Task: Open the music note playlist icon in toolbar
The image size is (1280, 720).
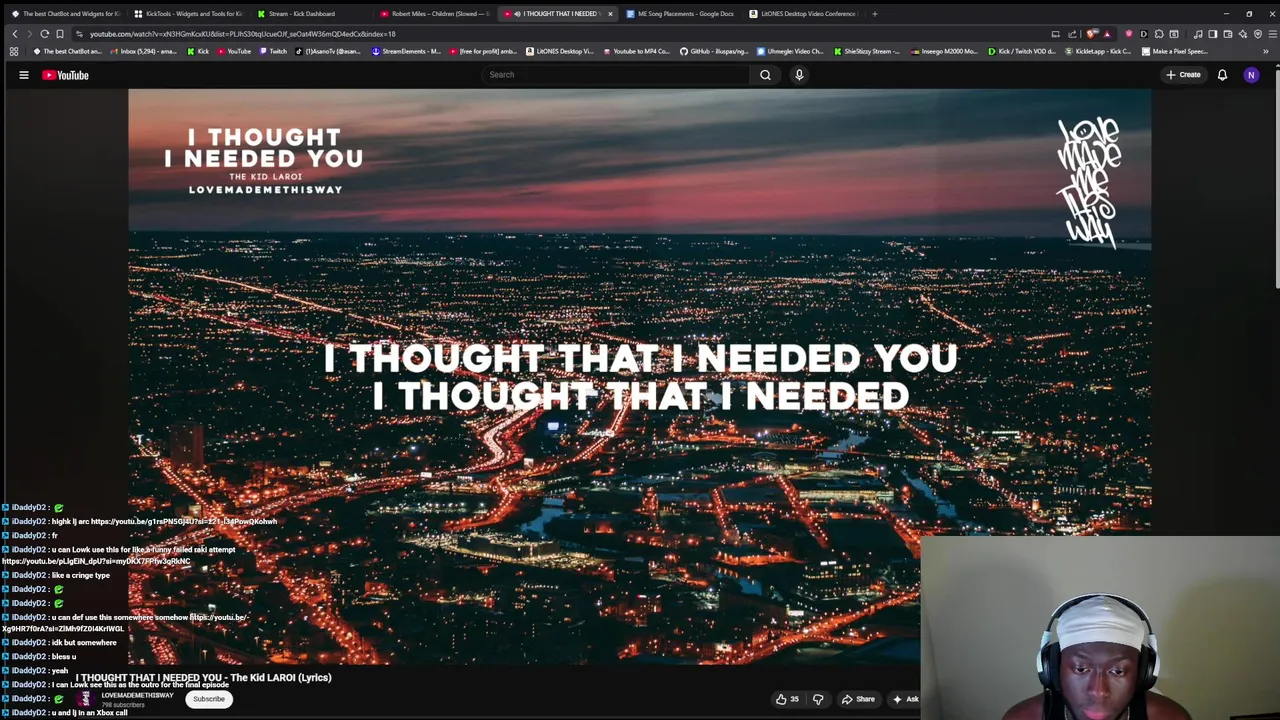Action: pos(1198,34)
